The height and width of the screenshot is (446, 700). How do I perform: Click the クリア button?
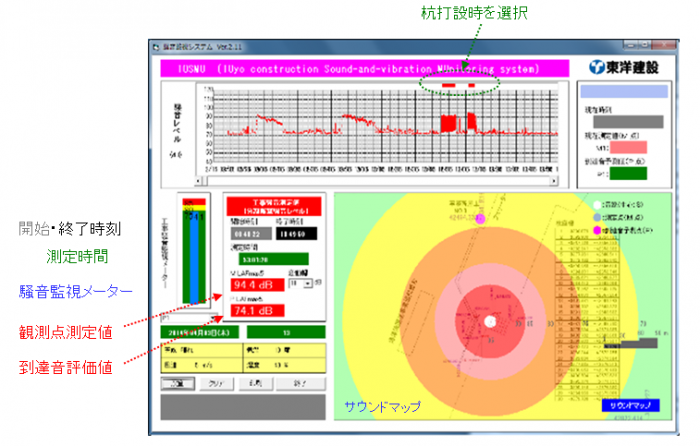(x=216, y=383)
